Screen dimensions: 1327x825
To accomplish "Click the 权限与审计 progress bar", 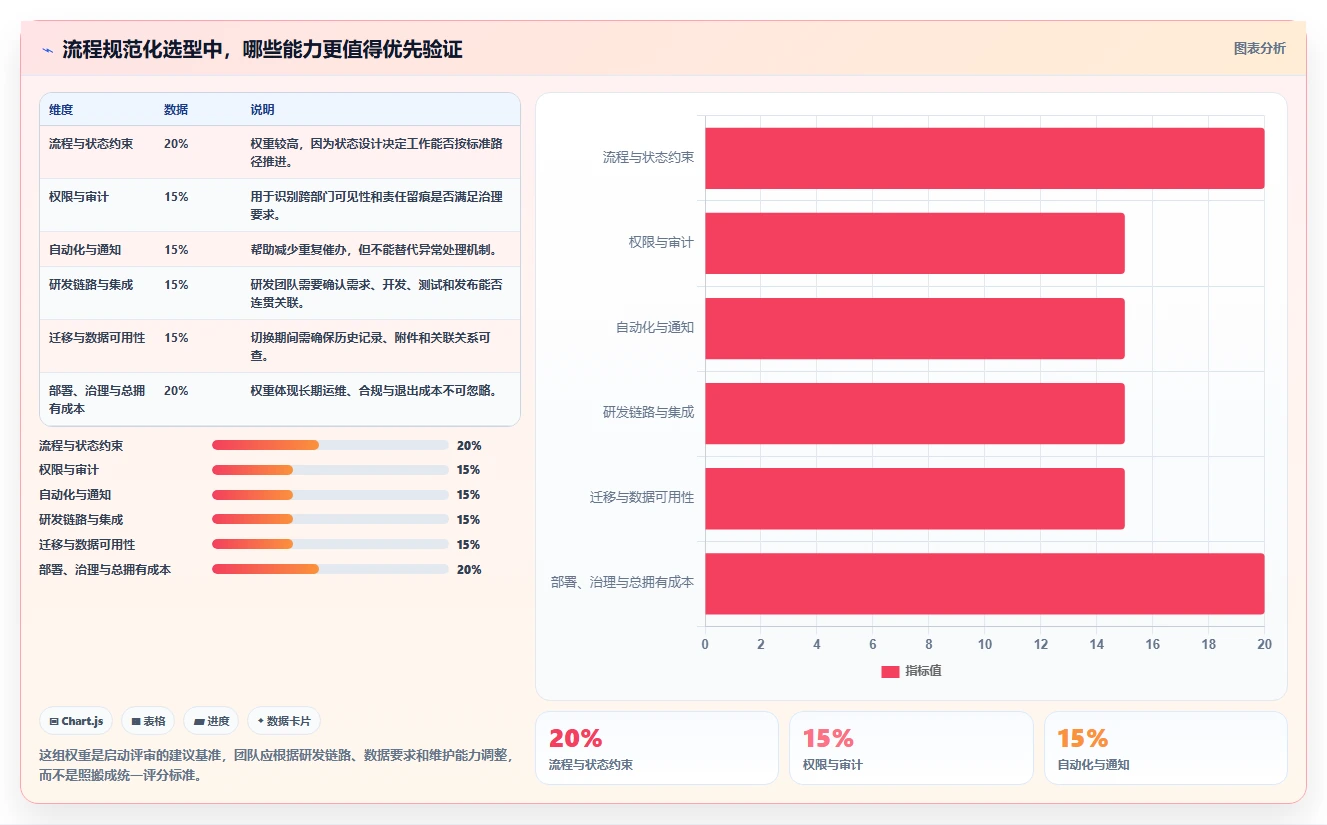I will [x=330, y=470].
